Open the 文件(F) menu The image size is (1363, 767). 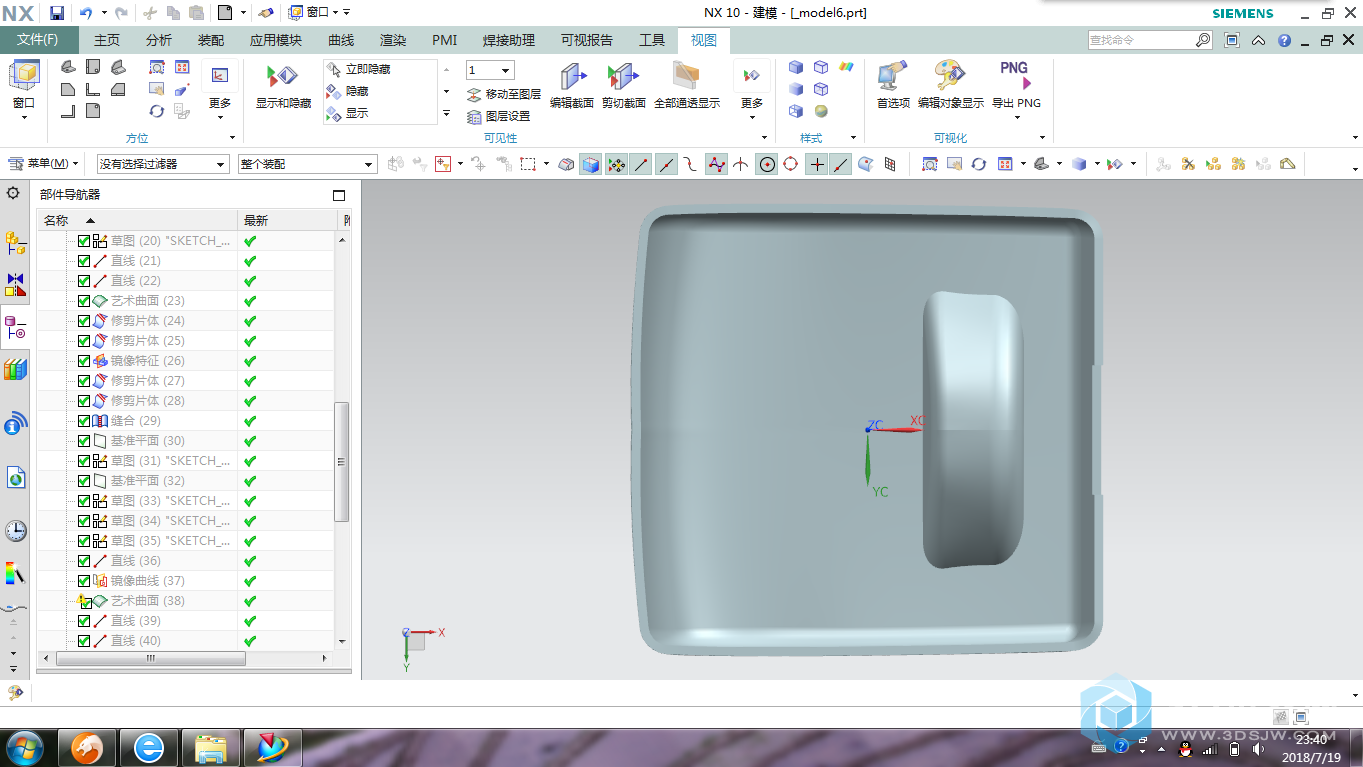38,40
